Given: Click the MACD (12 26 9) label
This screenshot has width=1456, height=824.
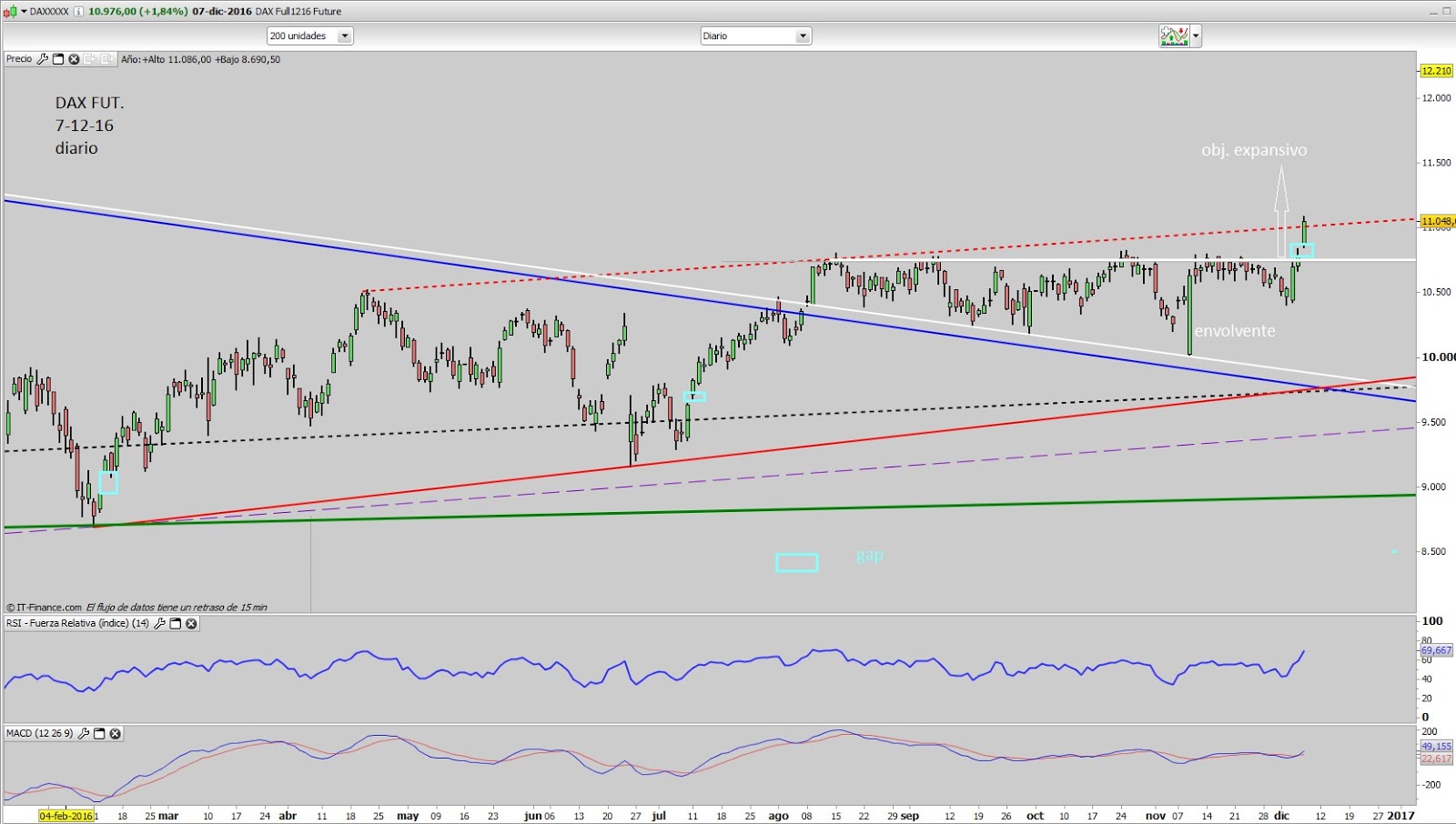Looking at the screenshot, I should 39,733.
